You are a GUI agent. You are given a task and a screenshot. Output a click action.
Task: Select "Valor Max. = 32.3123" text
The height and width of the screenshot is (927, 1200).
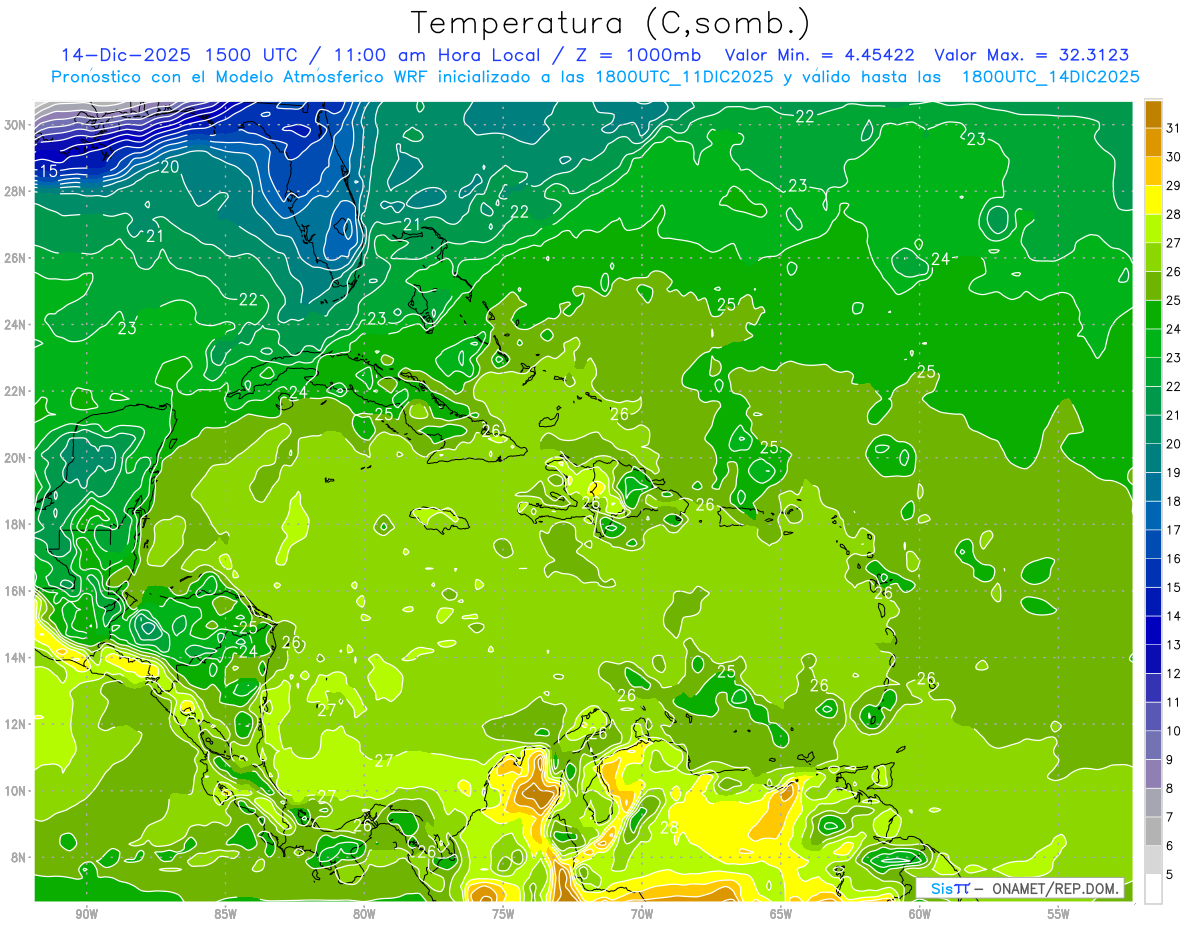[1032, 55]
